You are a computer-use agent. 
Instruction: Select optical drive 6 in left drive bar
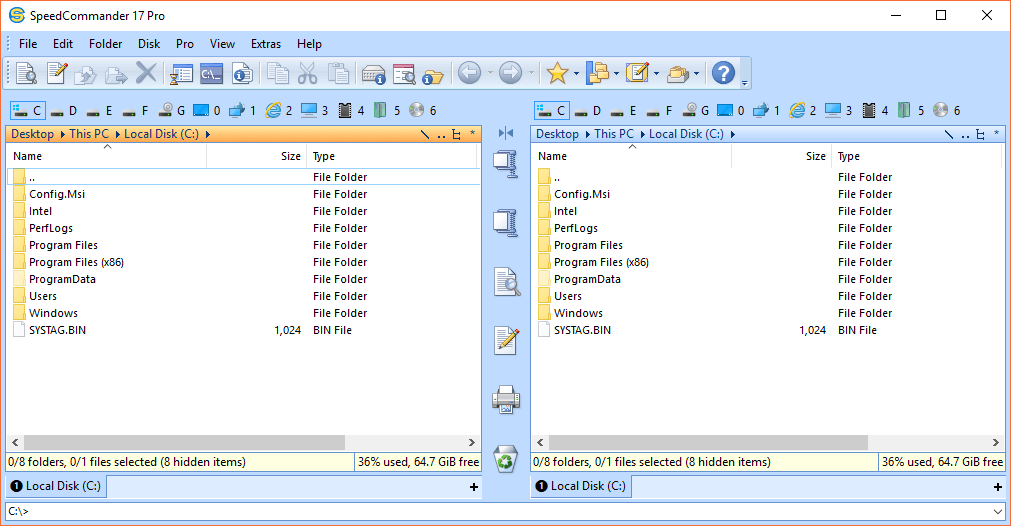pos(424,111)
